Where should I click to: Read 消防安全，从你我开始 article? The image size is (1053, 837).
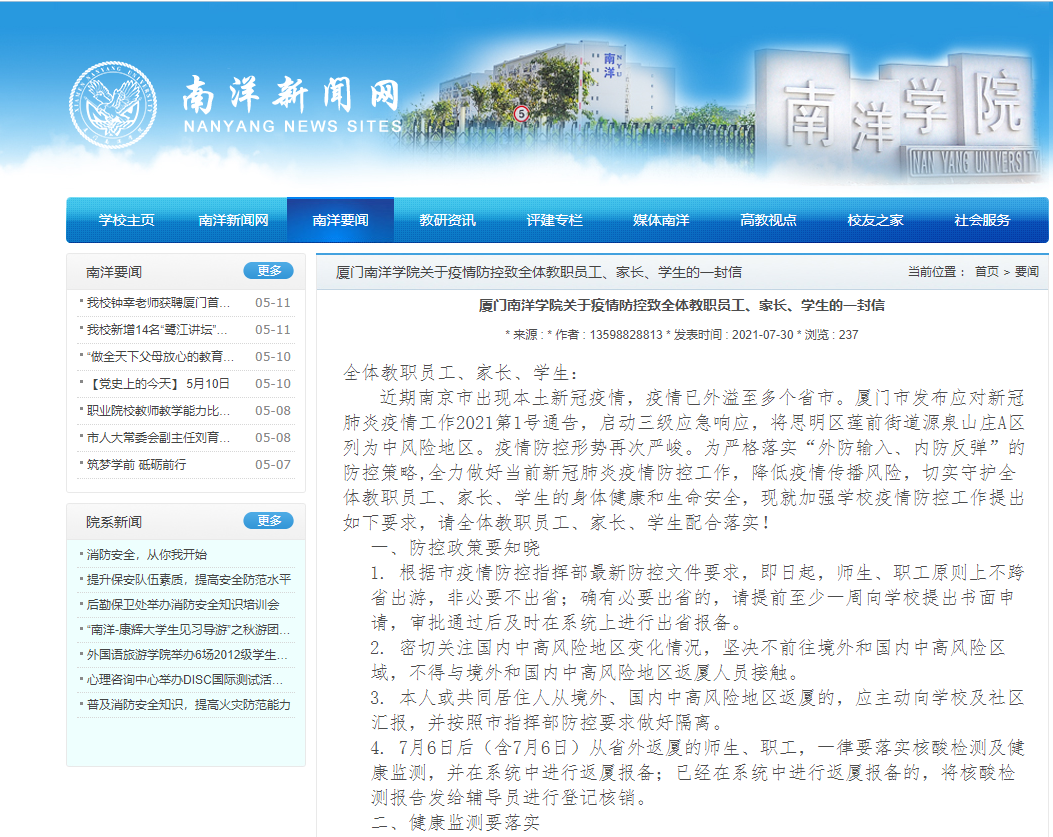coord(146,555)
